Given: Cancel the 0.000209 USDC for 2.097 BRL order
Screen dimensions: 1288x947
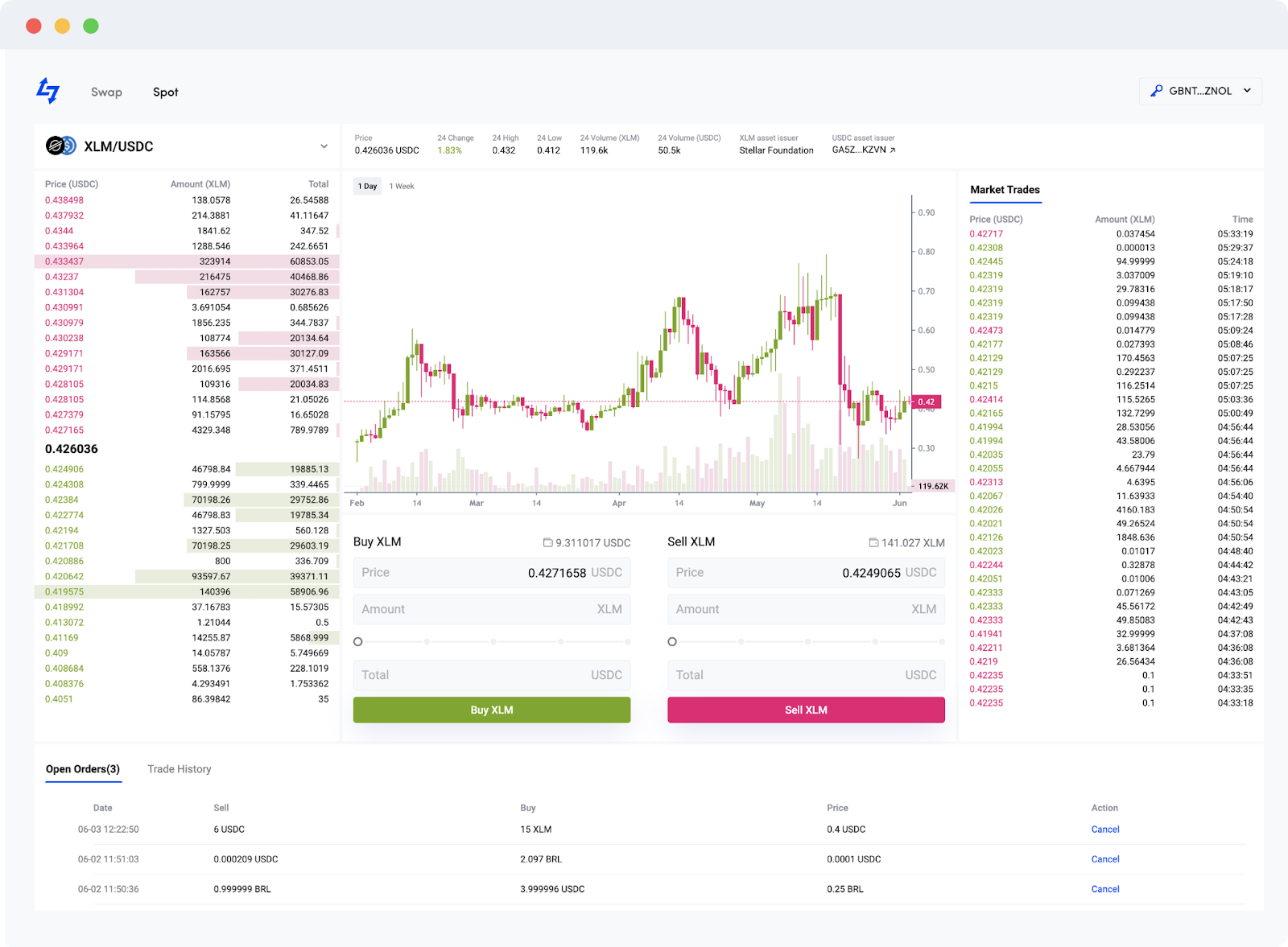Looking at the screenshot, I should (x=1105, y=859).
